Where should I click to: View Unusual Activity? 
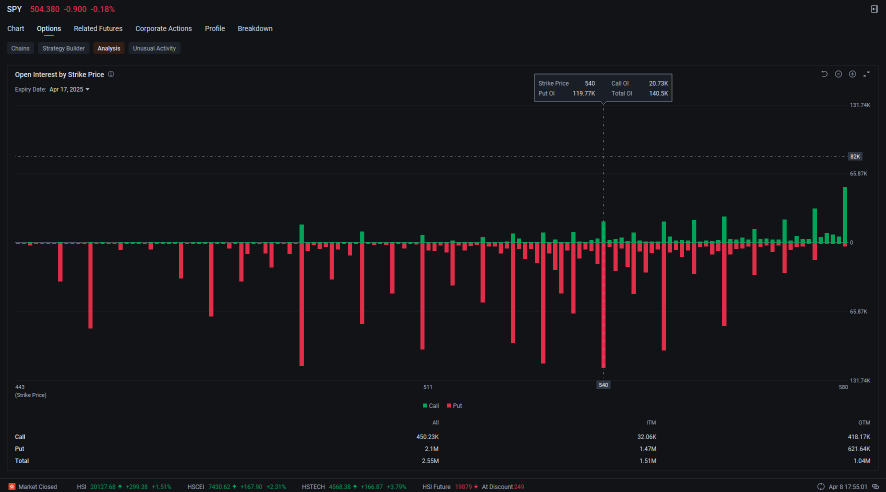pos(154,49)
